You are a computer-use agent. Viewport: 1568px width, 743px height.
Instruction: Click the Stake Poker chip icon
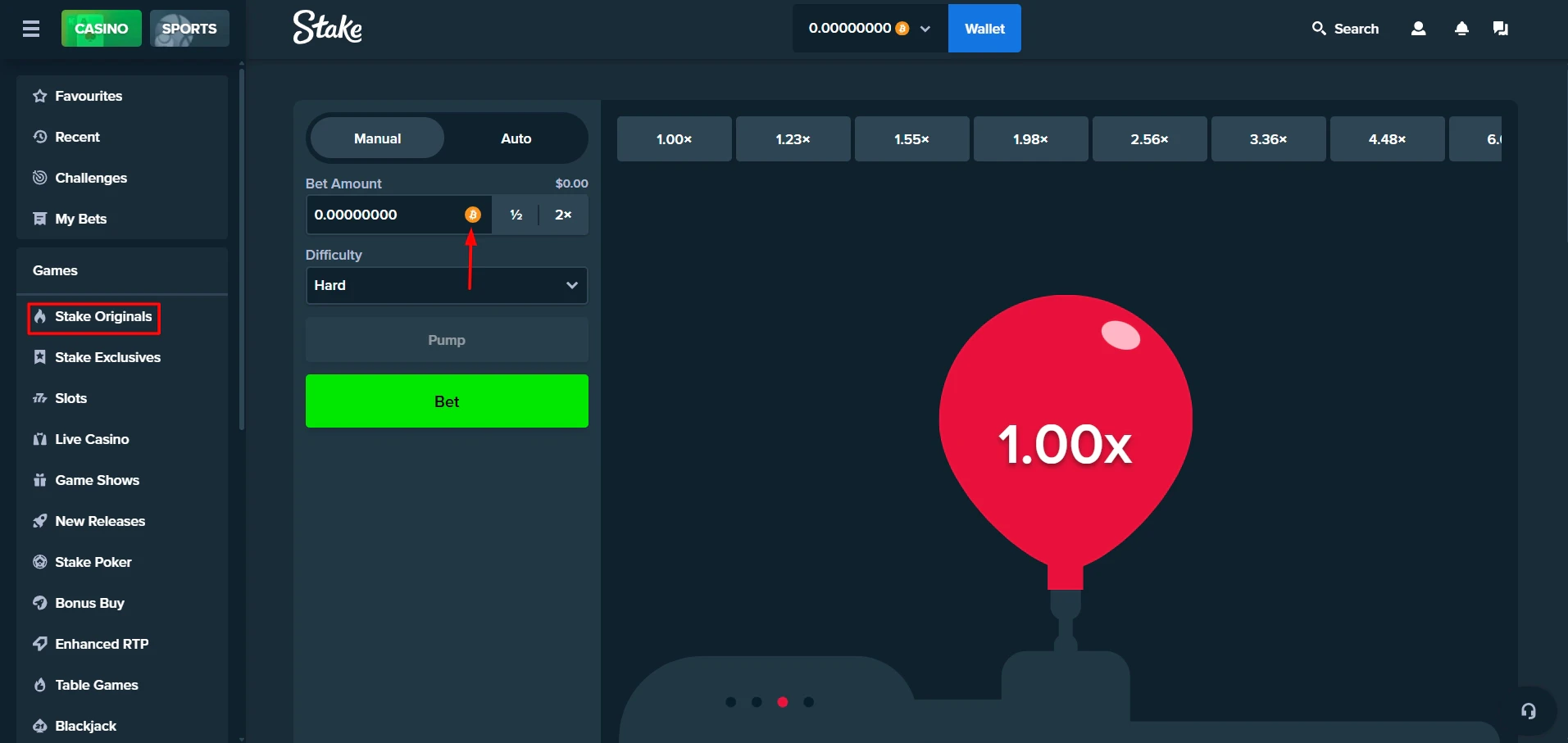point(39,562)
